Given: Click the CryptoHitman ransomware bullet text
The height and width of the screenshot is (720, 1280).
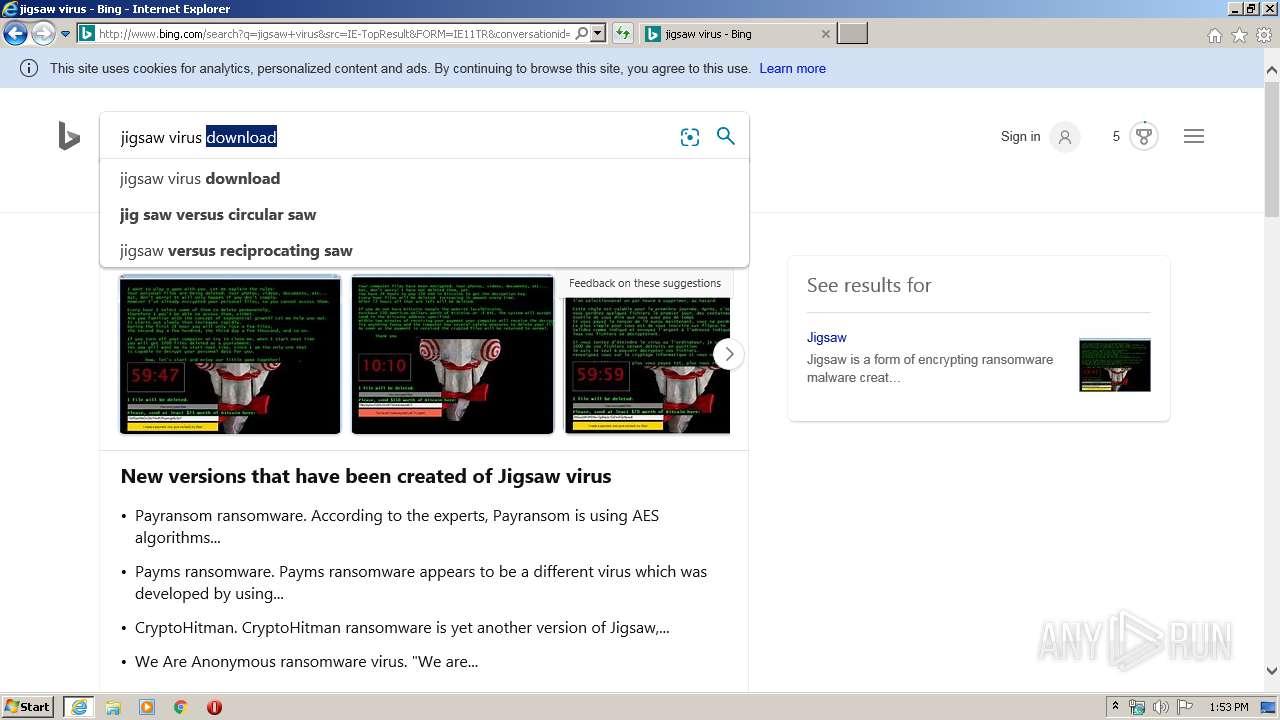Looking at the screenshot, I should [x=402, y=628].
